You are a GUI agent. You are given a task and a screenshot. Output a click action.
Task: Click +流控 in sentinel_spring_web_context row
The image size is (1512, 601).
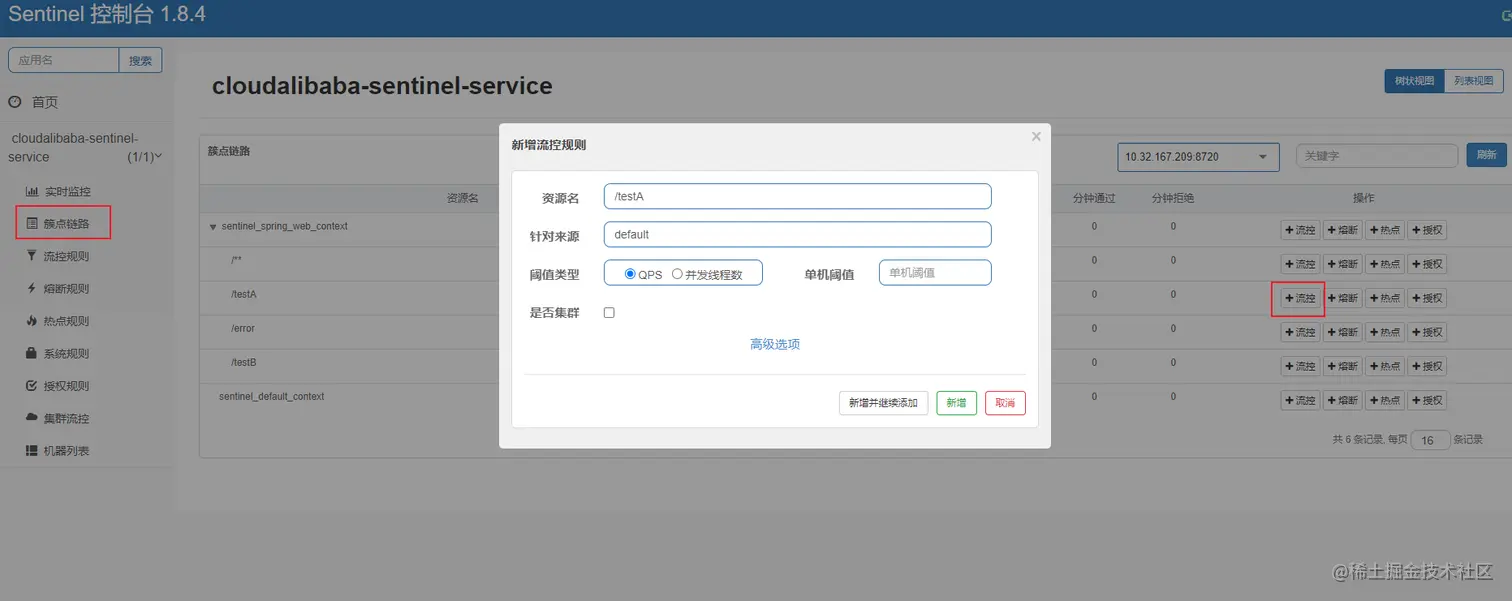(1300, 231)
